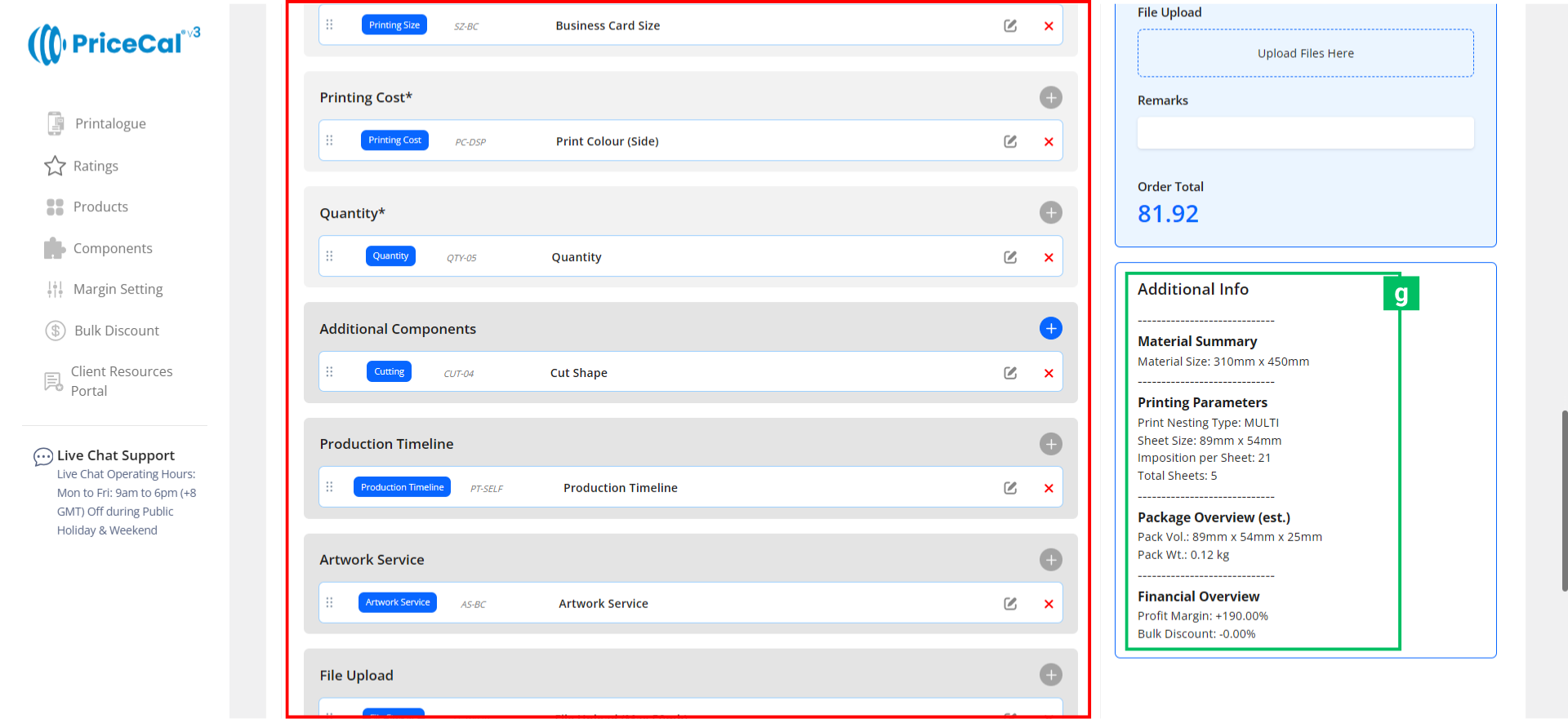Open Printalogue from the sidebar
Viewport: 1568px width, 719px height.
[x=110, y=124]
